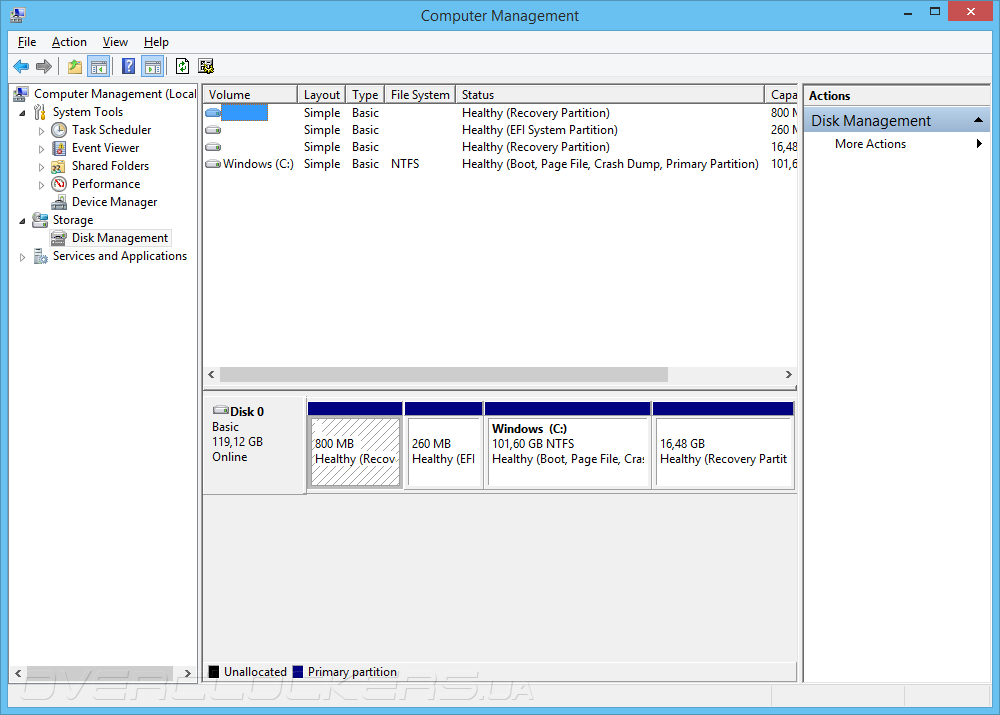Open the Action menu
The width and height of the screenshot is (1000, 715).
(69, 42)
